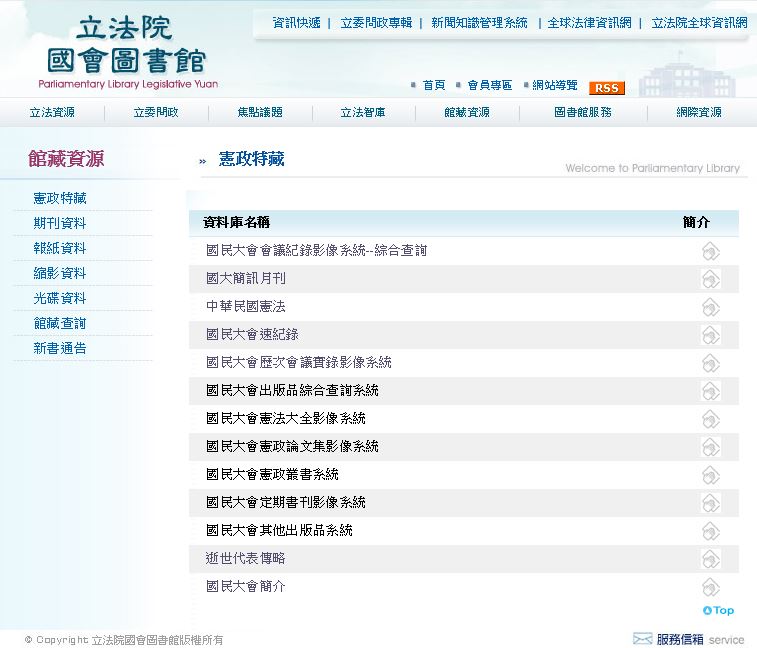Open intro icon for 國民大會定期書刊影像系統
The height and width of the screenshot is (648, 757).
click(711, 503)
